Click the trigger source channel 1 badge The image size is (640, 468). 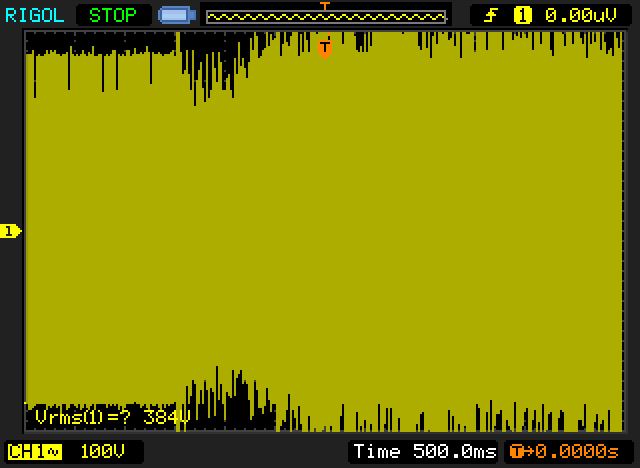pyautogui.click(x=522, y=16)
